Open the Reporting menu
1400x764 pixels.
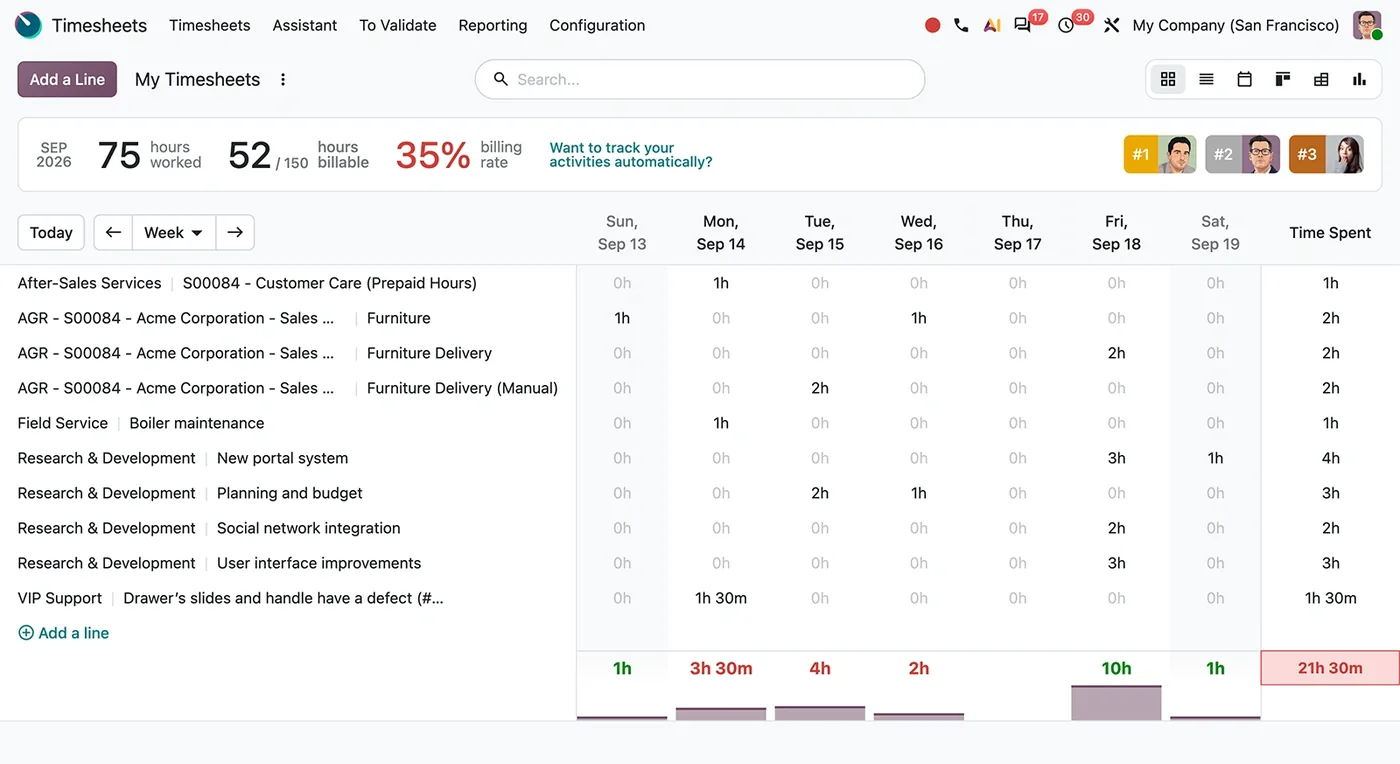point(493,25)
